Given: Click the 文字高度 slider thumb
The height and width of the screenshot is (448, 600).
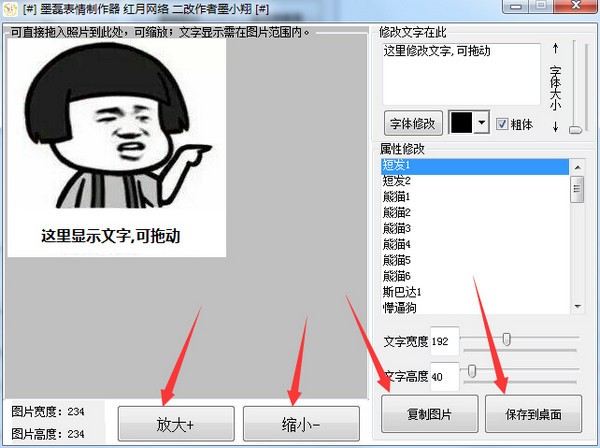Looking at the screenshot, I should 472,371.
